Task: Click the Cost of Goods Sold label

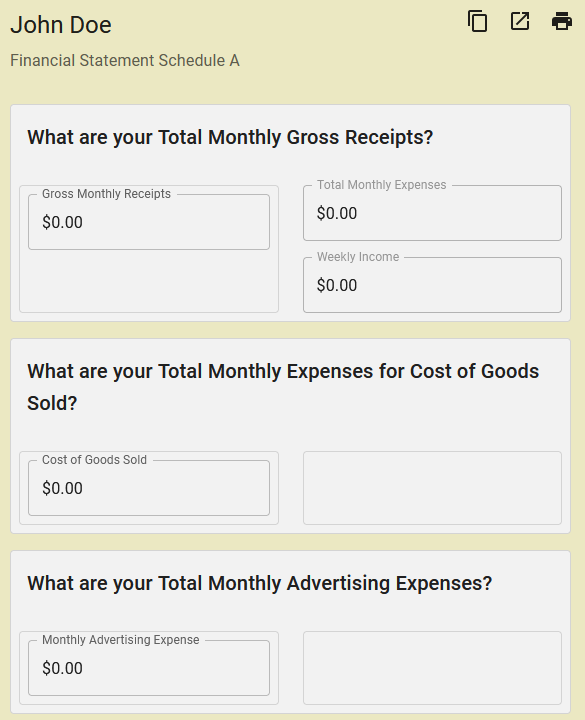Action: pyautogui.click(x=95, y=460)
